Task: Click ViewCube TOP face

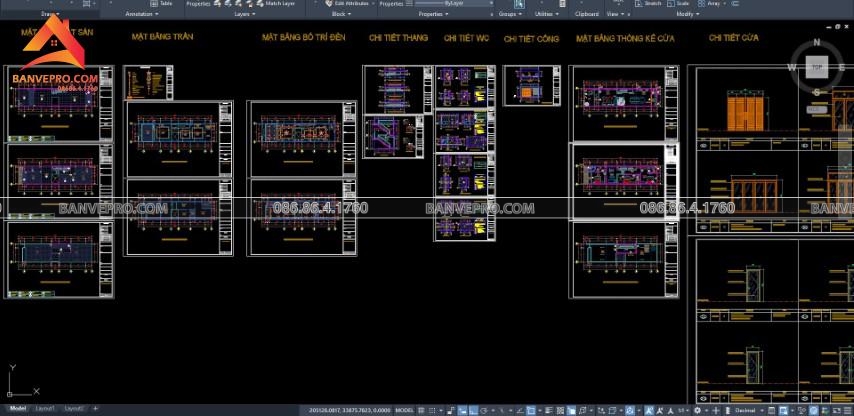Action: pos(816,67)
